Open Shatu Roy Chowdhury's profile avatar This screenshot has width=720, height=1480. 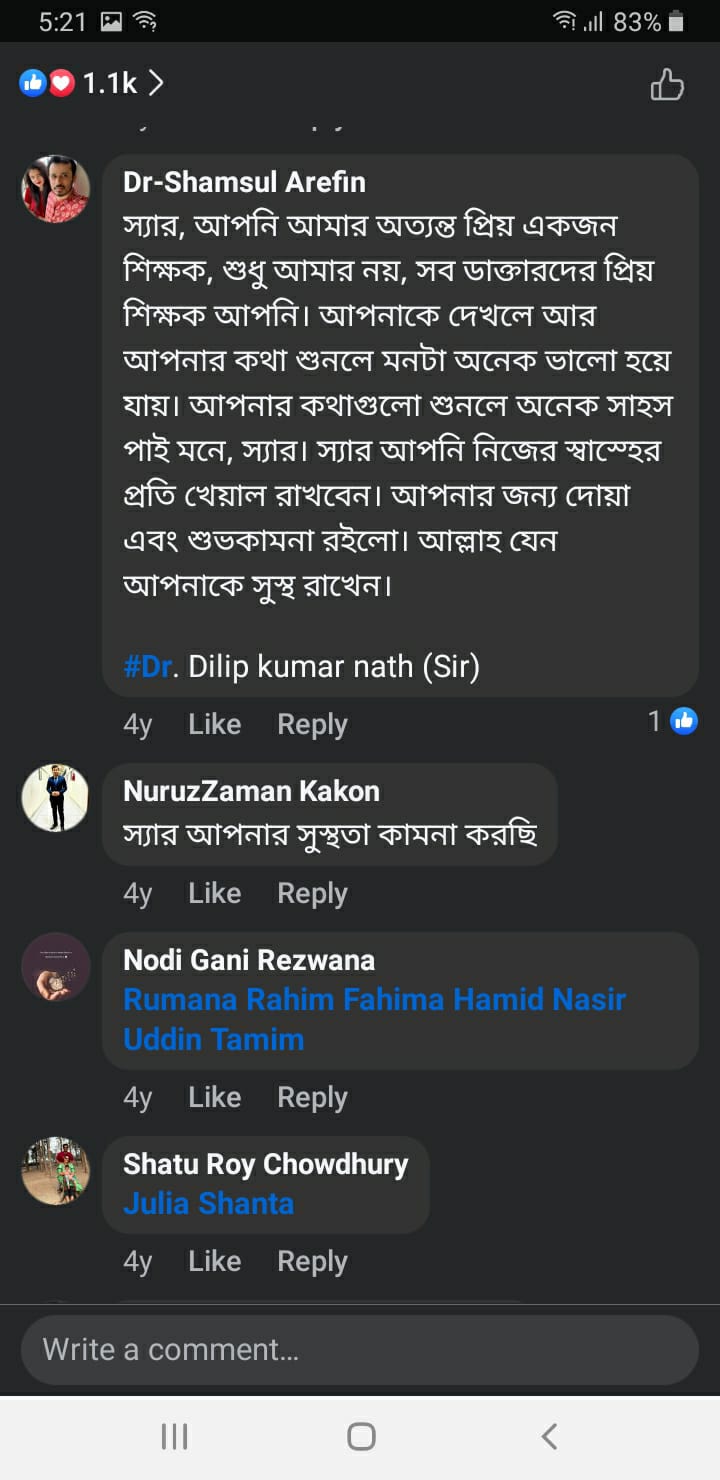pyautogui.click(x=56, y=1171)
